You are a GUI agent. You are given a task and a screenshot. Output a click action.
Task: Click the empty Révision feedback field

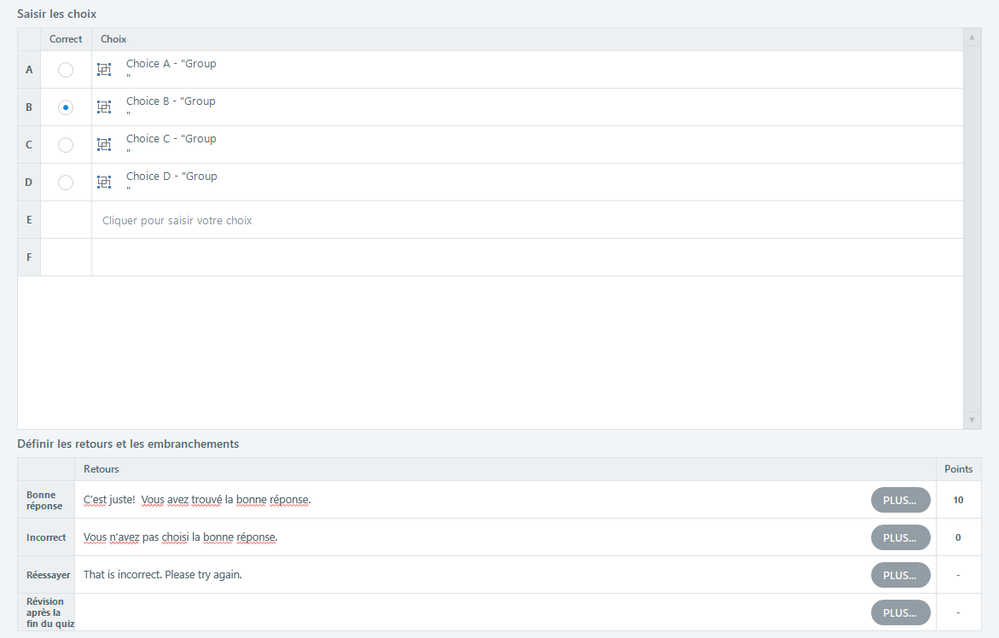point(471,613)
